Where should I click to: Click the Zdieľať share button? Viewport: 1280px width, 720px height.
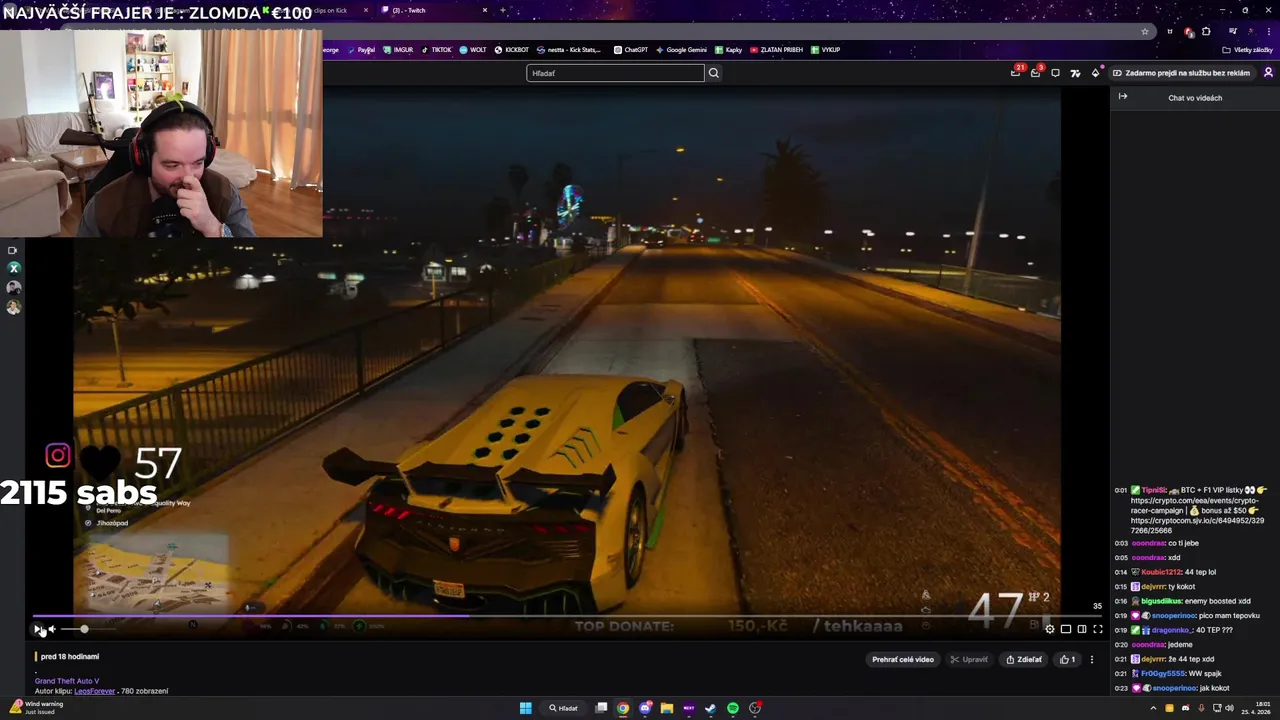pyautogui.click(x=1024, y=660)
